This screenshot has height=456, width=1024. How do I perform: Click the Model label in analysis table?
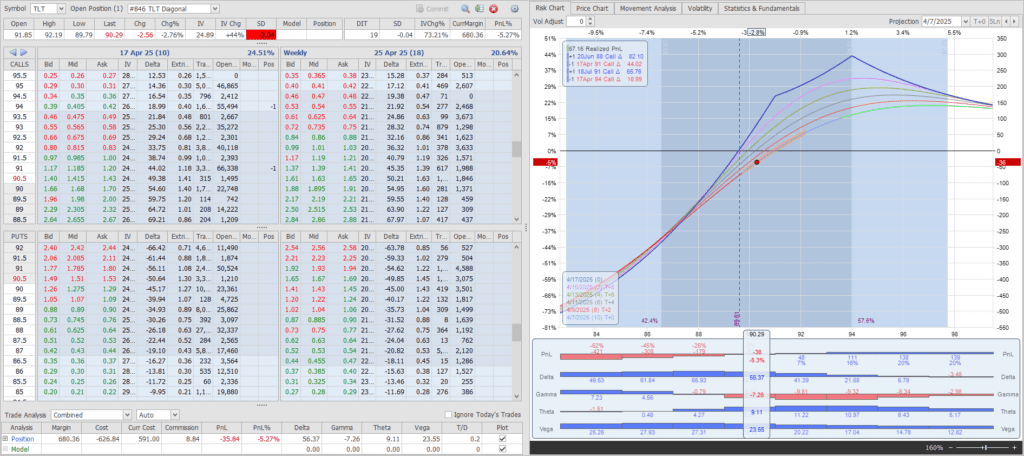[x=20, y=449]
